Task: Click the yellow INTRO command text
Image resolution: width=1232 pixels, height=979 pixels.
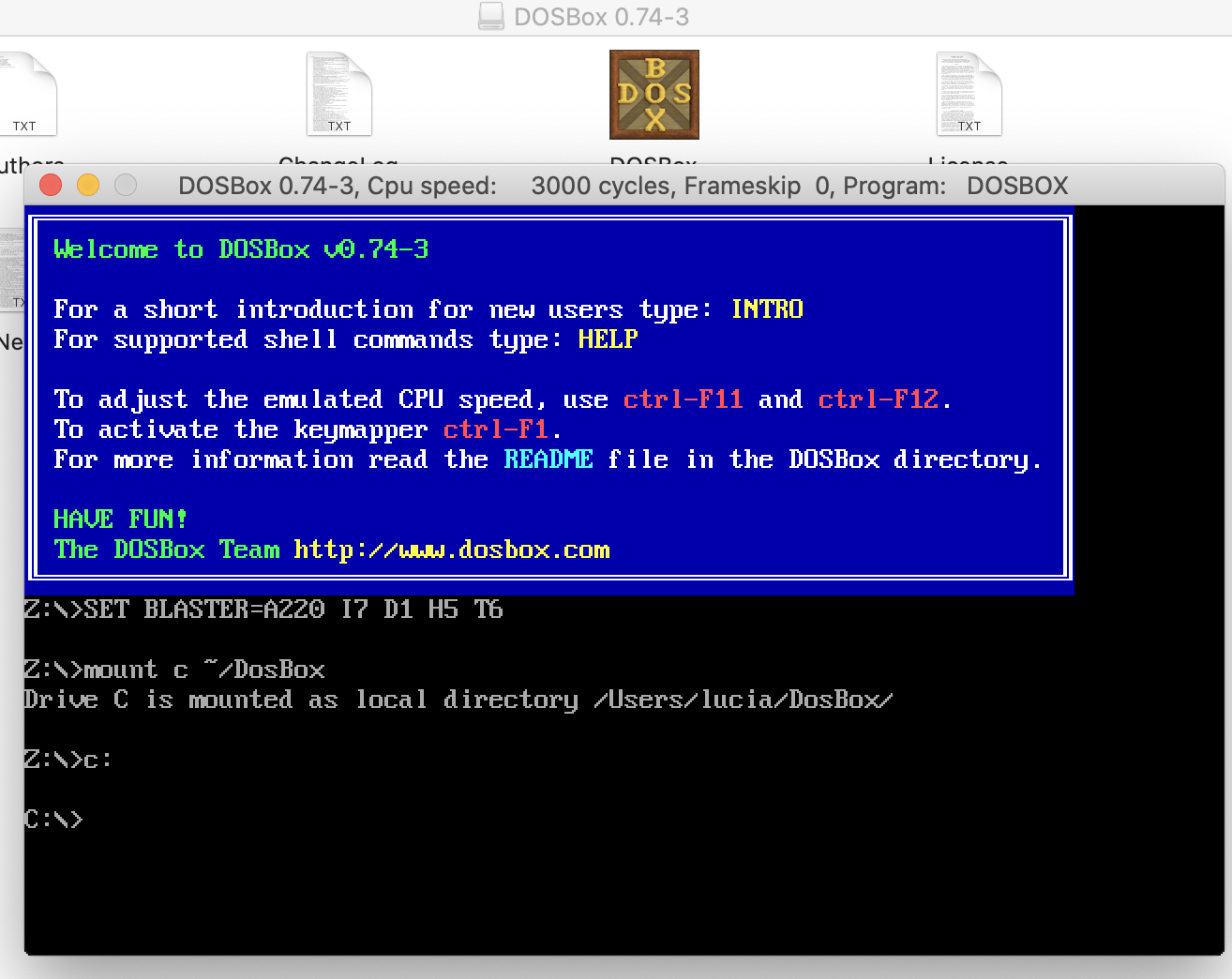Action: click(767, 309)
